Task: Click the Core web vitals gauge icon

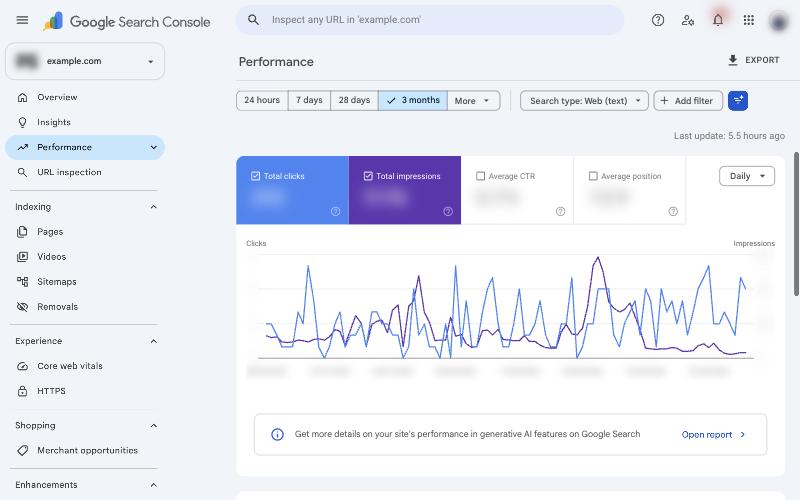Action: coord(22,366)
